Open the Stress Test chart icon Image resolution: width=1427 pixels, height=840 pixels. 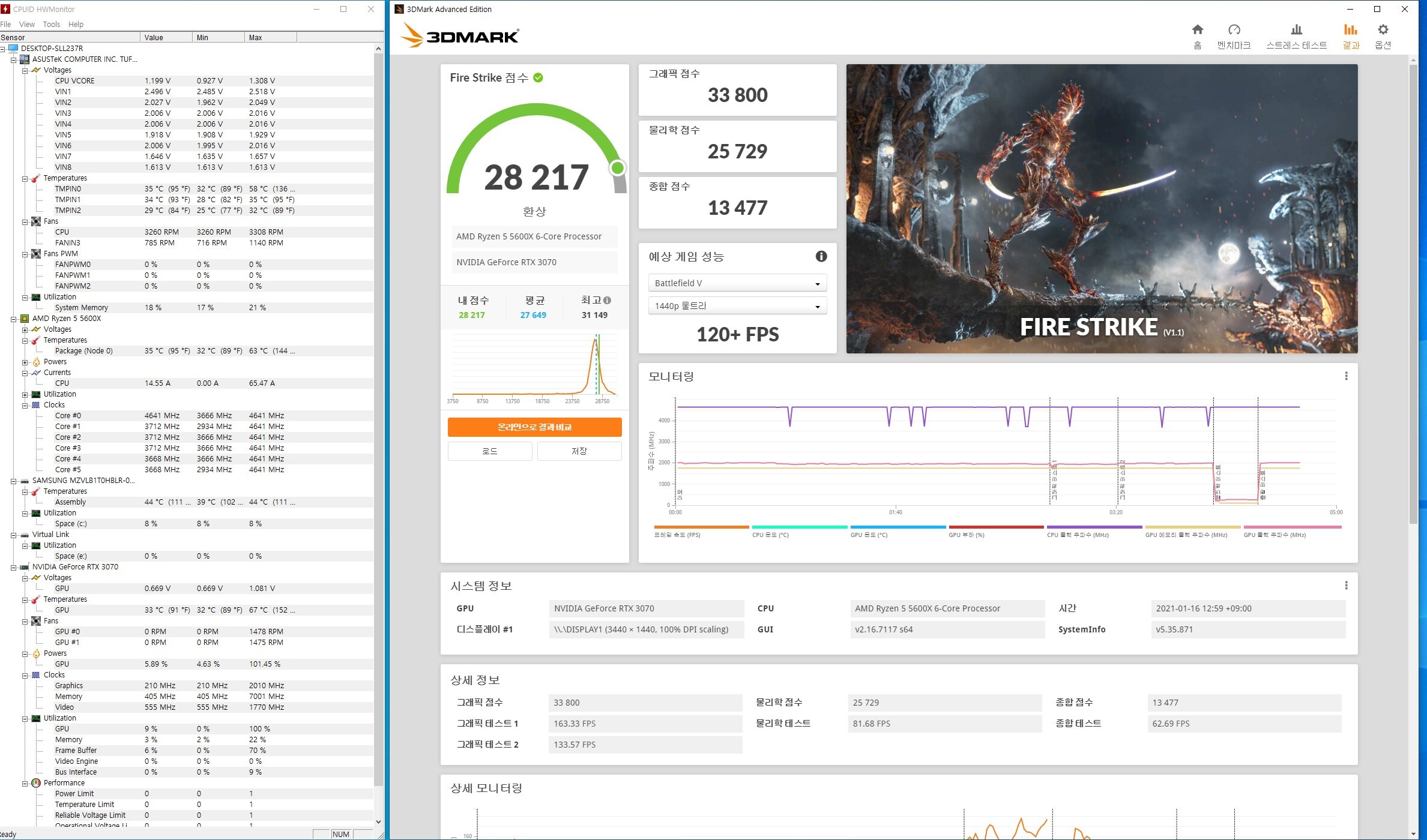[1296, 30]
